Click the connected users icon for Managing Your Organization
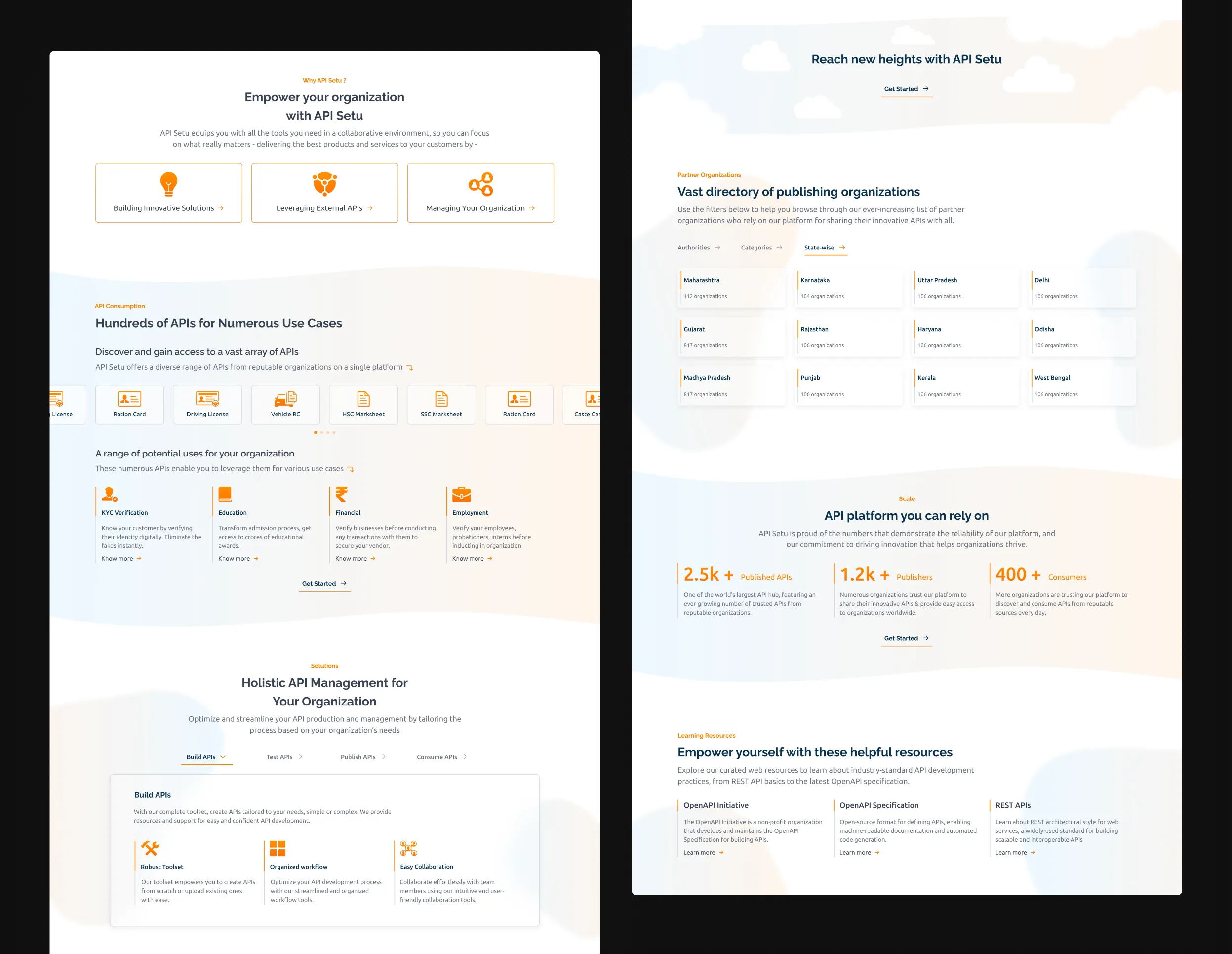1232x954 pixels. 481,184
